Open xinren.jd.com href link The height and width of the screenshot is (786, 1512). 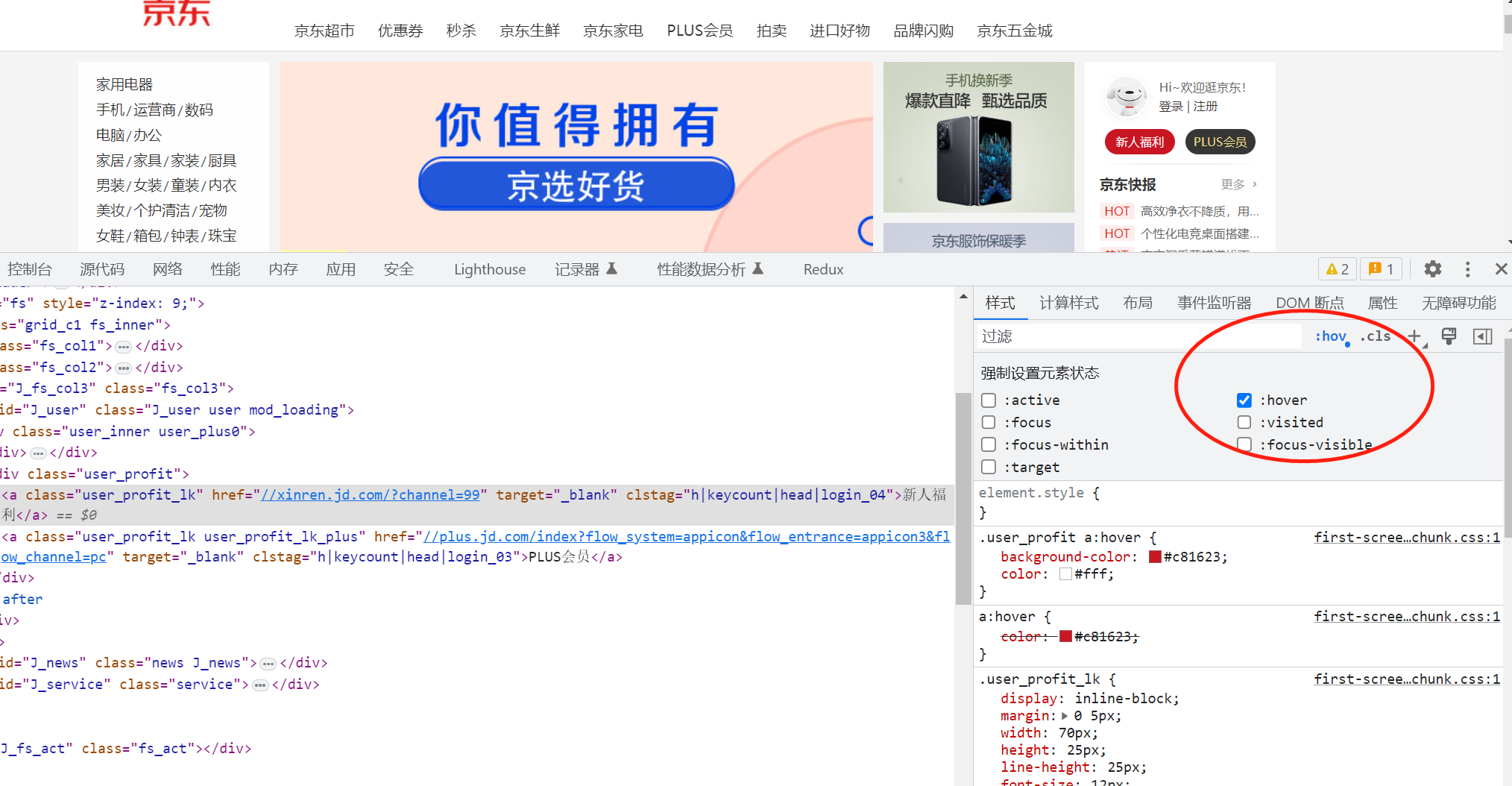(x=371, y=495)
